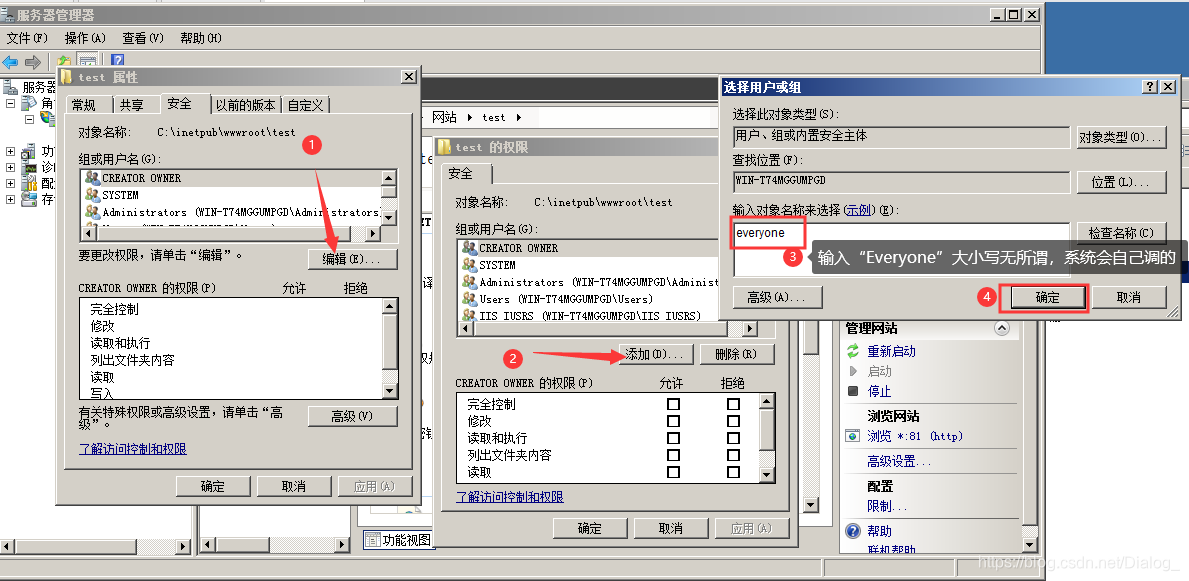Image resolution: width=1189 pixels, height=581 pixels.
Task: Click 取消 in the 选择用户或组 dialog
Action: (x=1129, y=298)
